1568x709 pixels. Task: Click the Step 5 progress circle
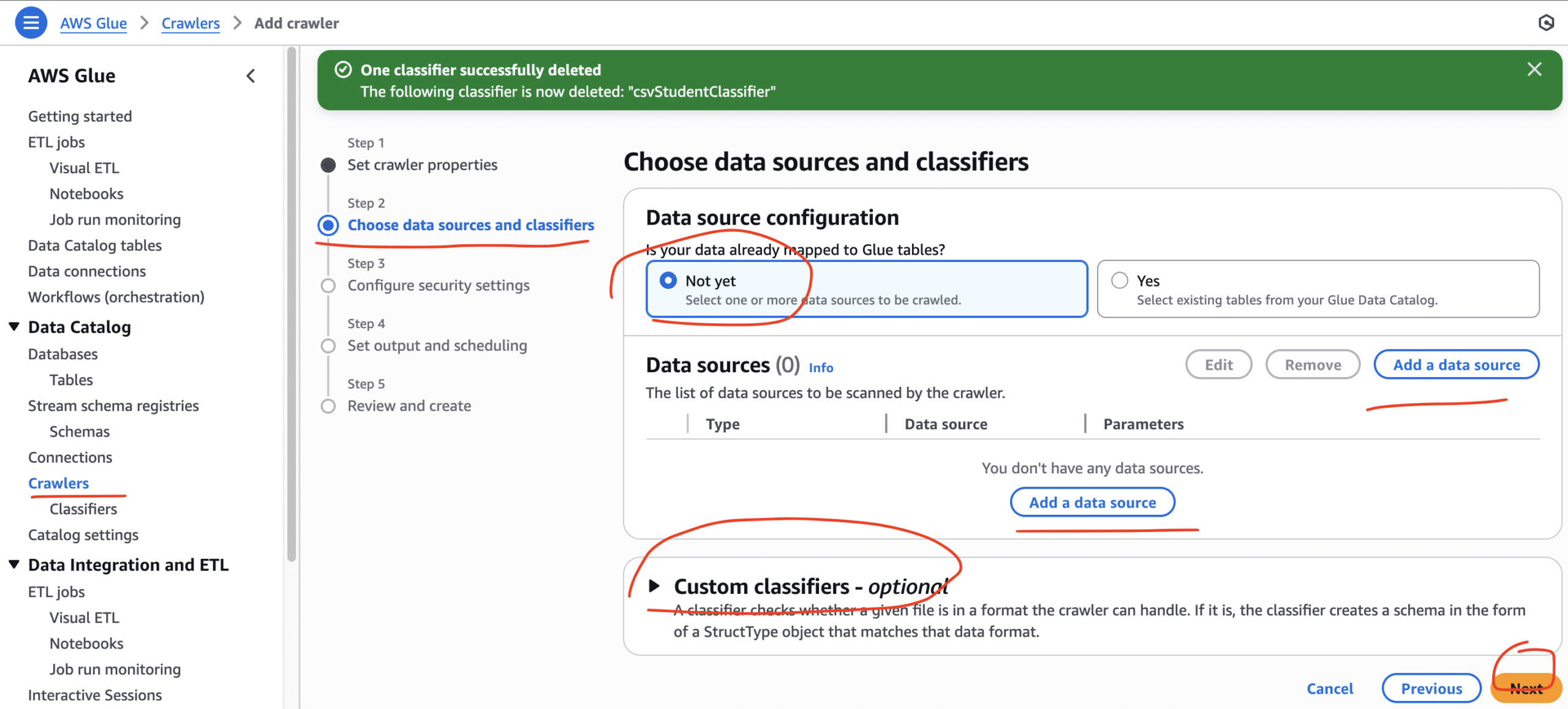tap(328, 405)
